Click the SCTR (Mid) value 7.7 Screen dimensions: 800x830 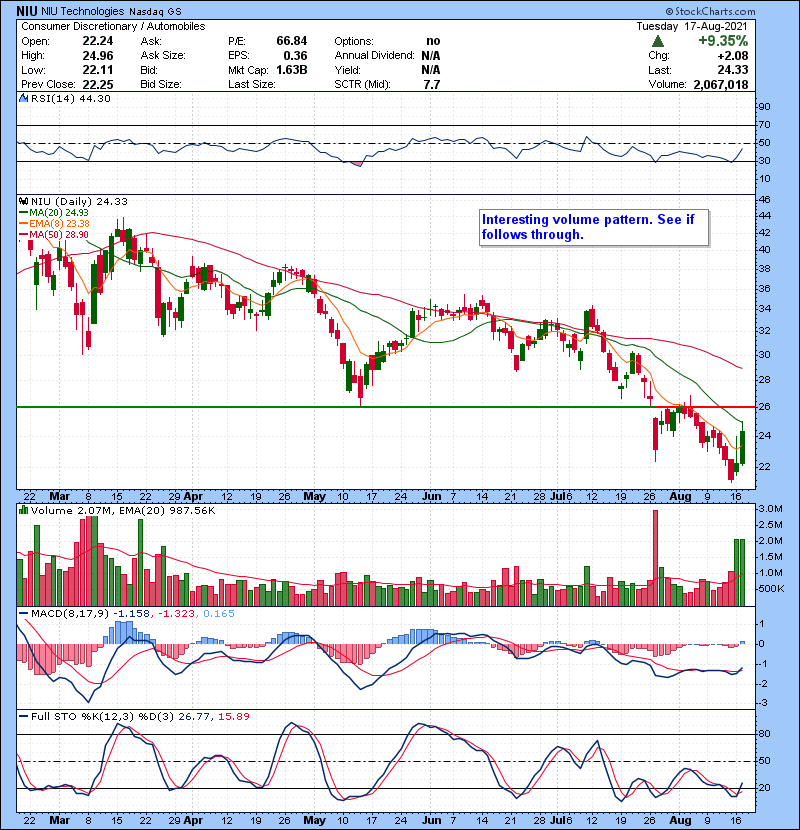click(x=432, y=85)
